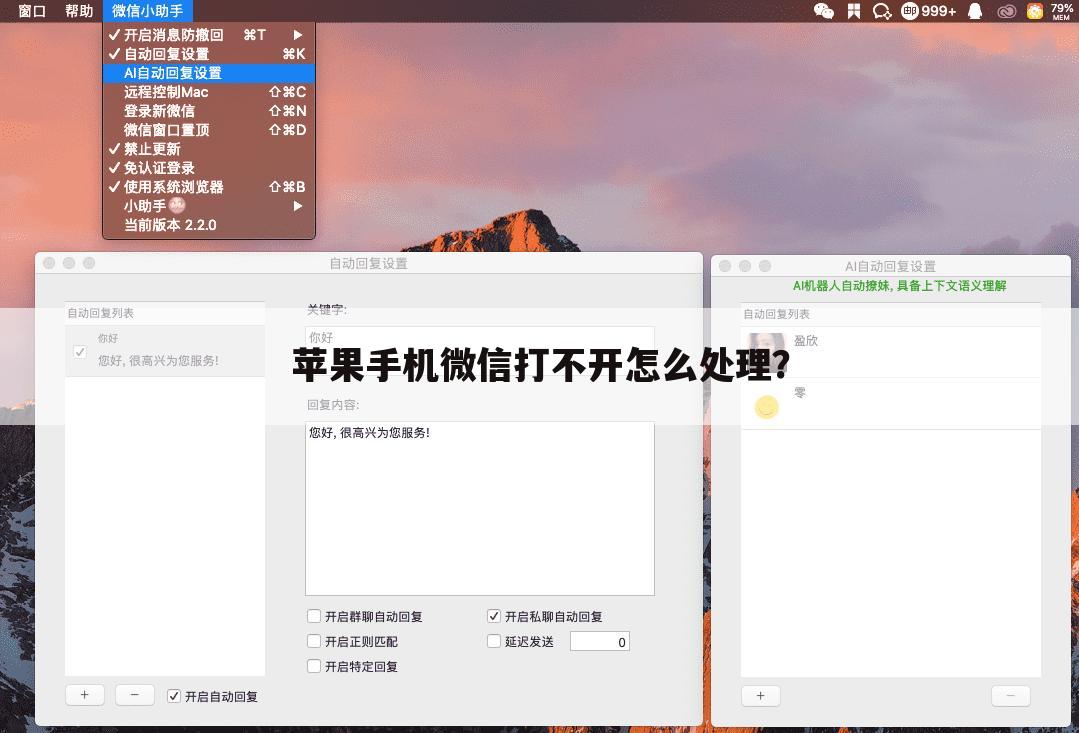Enable 开启特定回复 checkbox

[x=314, y=666]
